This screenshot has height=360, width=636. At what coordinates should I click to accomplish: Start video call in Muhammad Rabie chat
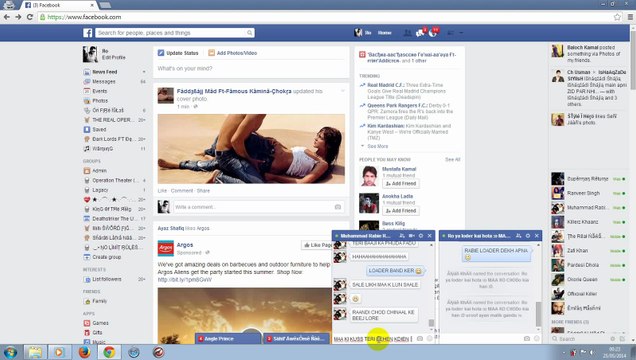pos(412,236)
